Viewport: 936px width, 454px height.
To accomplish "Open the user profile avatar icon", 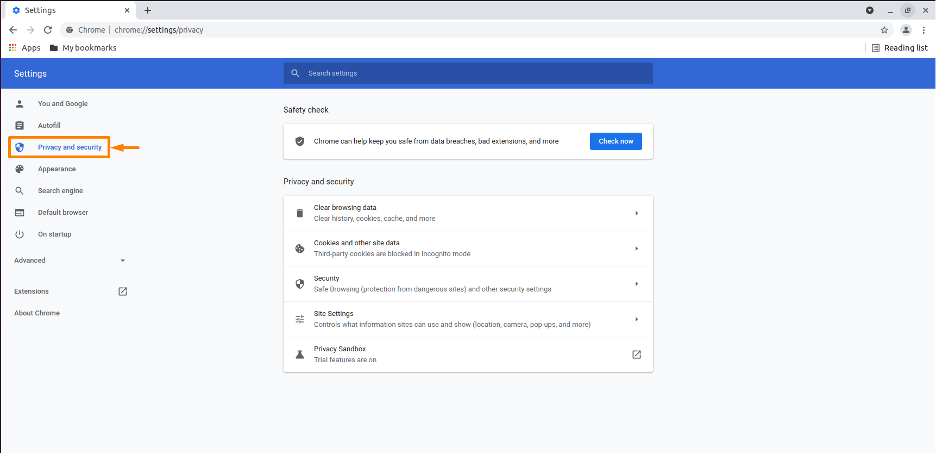I will [x=906, y=30].
